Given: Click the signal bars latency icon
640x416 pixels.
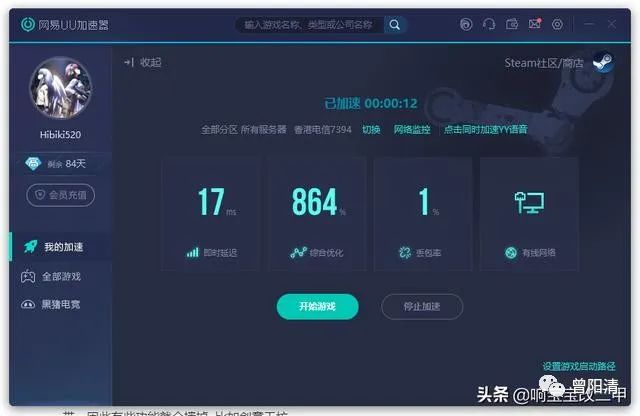Looking at the screenshot, I should [192, 253].
